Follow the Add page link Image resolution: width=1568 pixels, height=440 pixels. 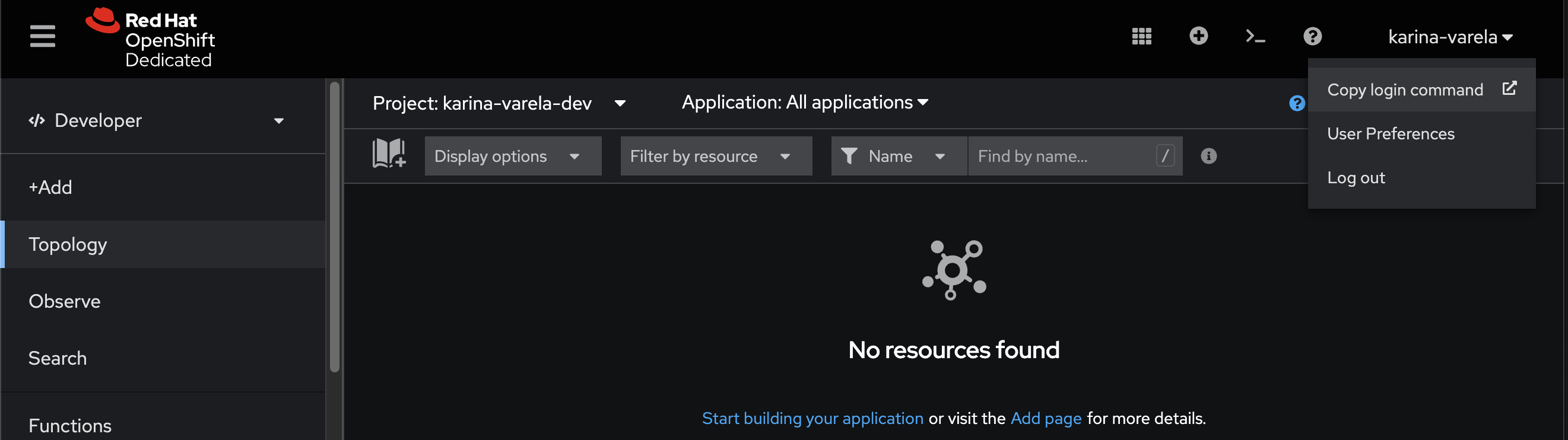[1046, 419]
